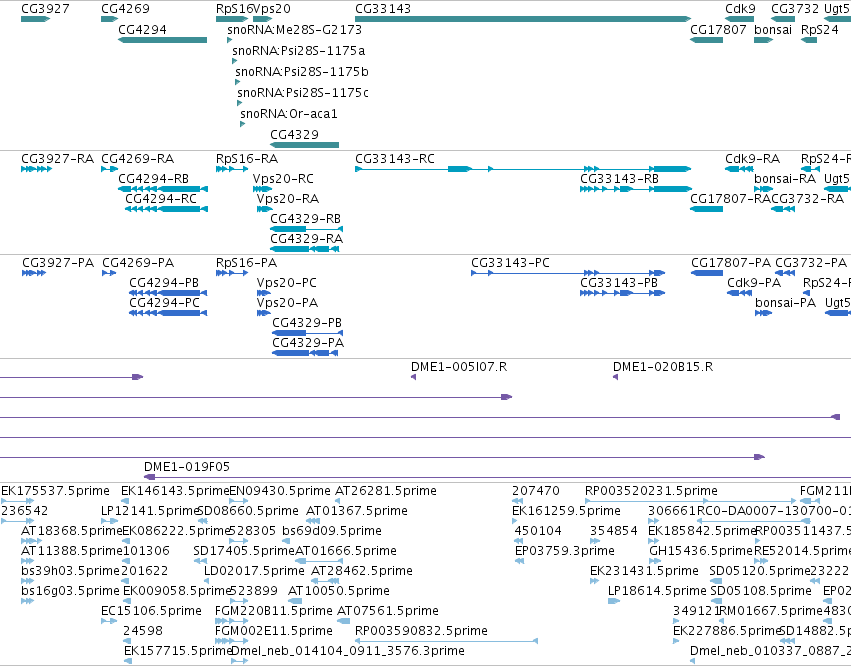Select the CG33143-PB protein label
Screen dimensions: 851x666
[x=619, y=283]
